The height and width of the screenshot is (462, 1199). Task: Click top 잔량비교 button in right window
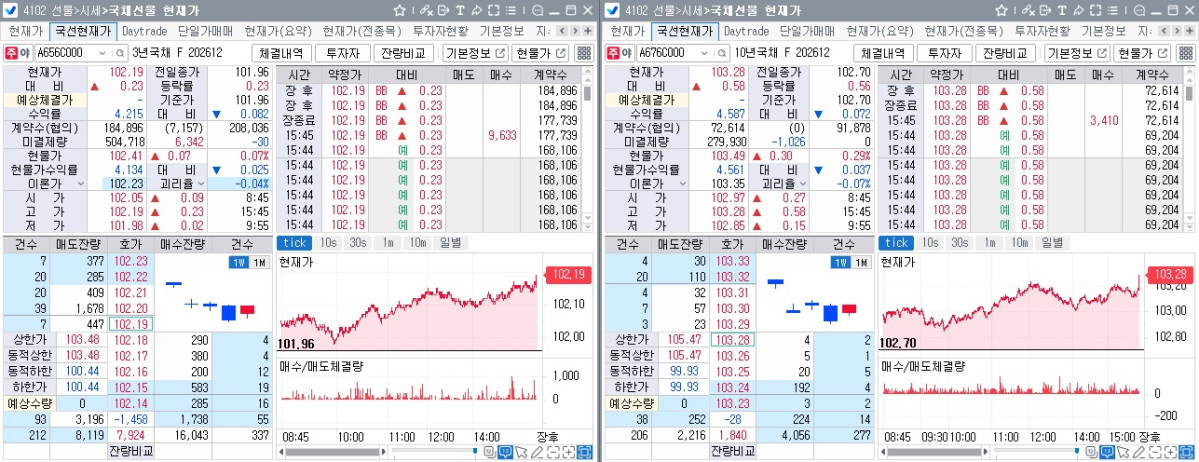(1005, 53)
